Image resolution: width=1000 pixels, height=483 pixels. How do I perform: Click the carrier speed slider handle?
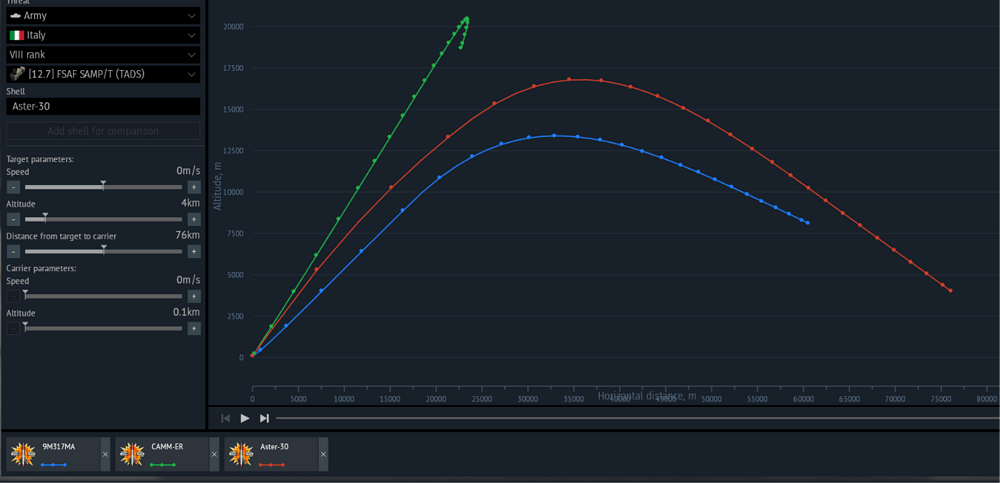tap(25, 294)
